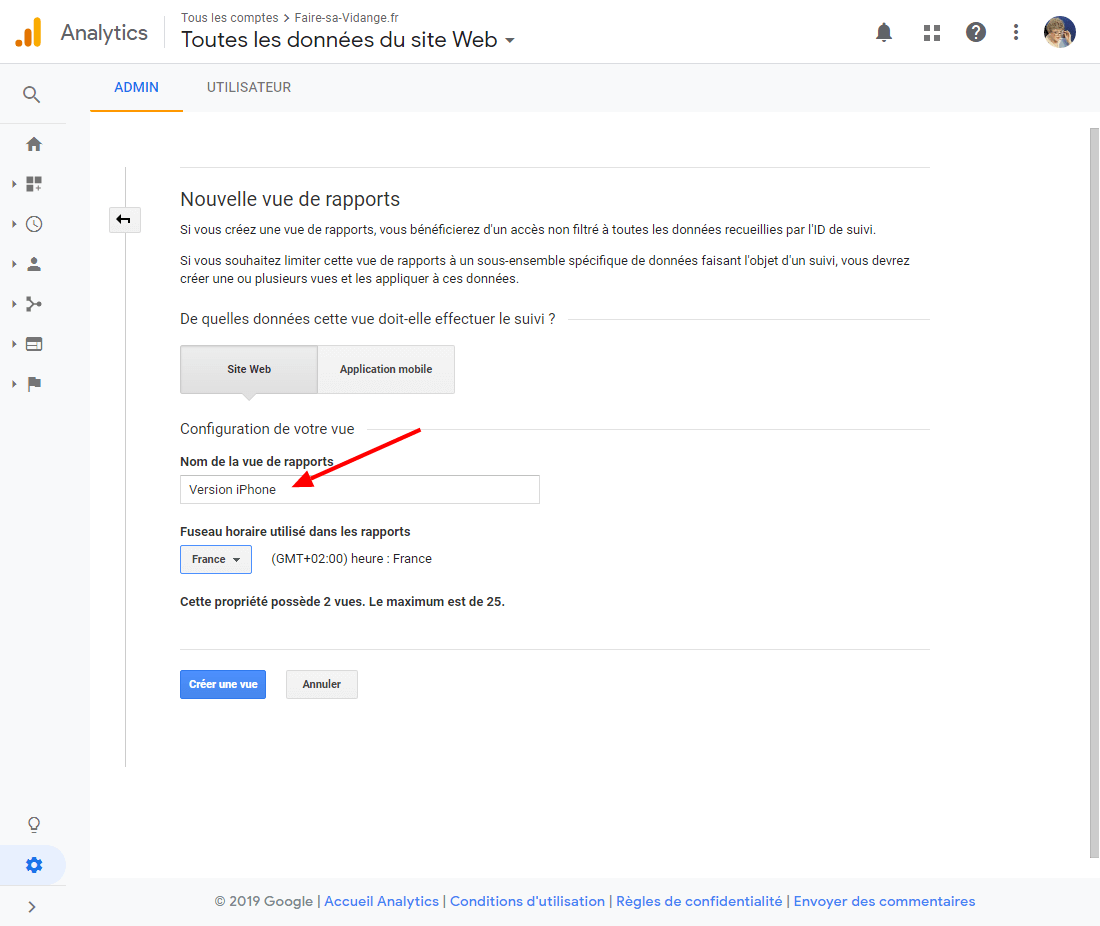Open the Accueil Analytics link
Viewport: 1100px width, 926px height.
click(381, 901)
